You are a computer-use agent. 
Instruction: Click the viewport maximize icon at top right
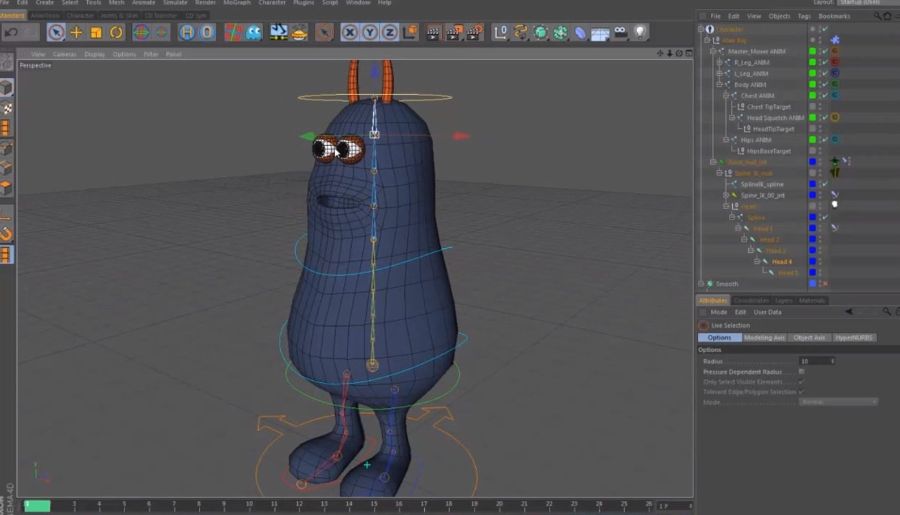click(x=689, y=53)
